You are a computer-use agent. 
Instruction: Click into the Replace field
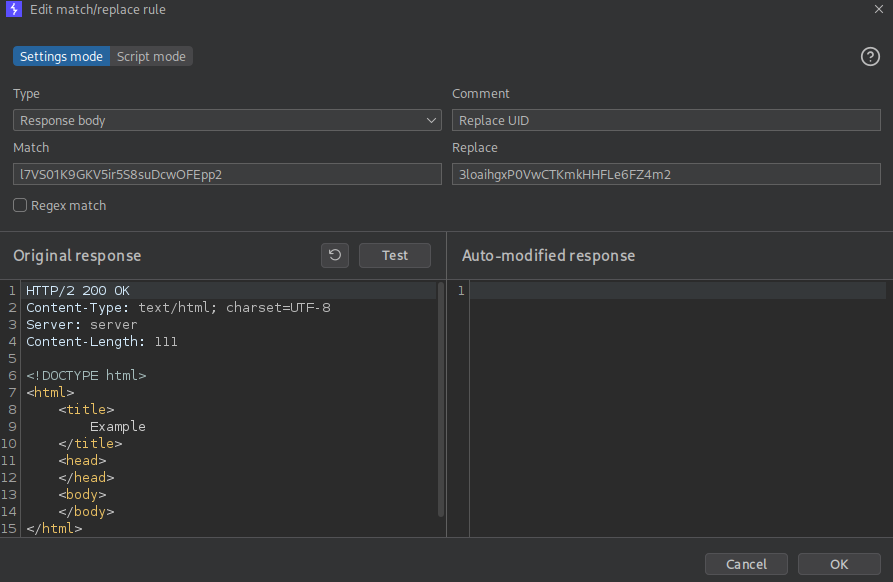click(x=666, y=174)
